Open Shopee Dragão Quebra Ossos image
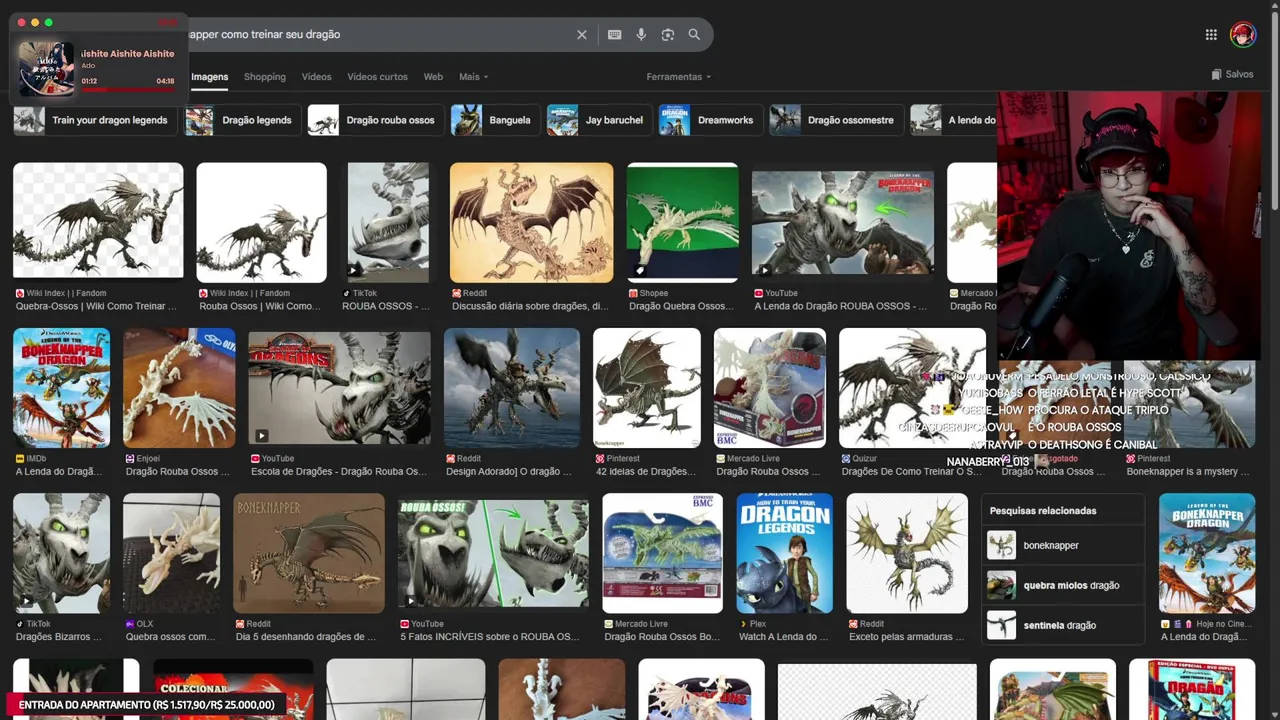 click(x=682, y=222)
